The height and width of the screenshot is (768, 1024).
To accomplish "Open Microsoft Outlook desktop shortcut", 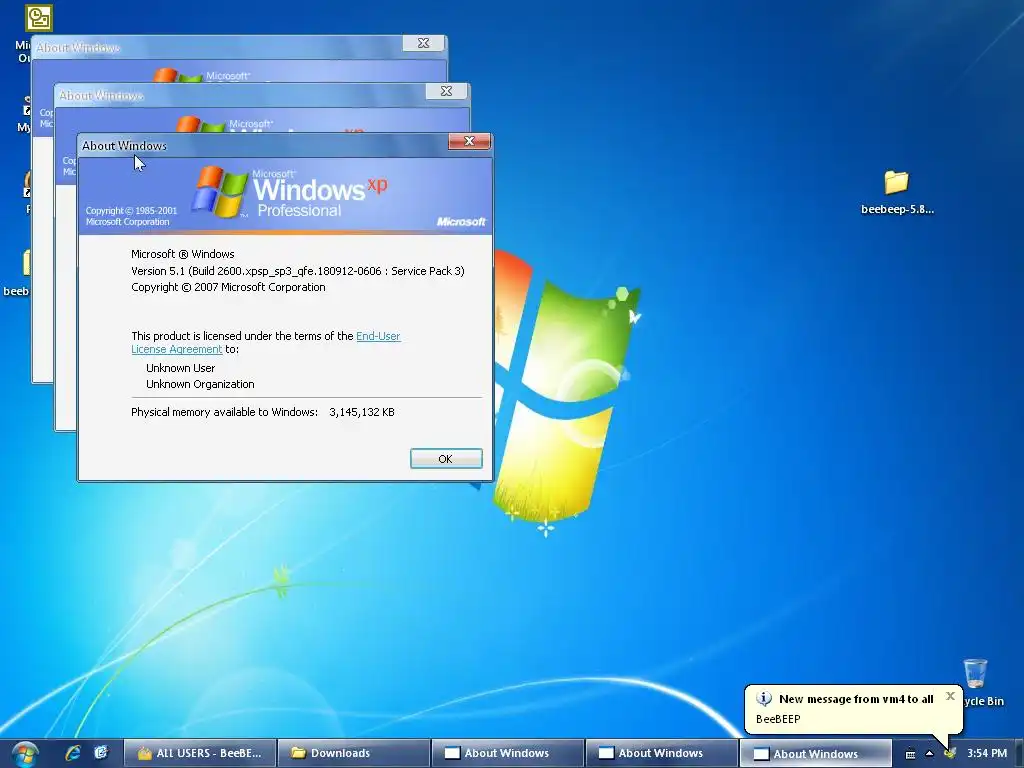I will (38, 17).
